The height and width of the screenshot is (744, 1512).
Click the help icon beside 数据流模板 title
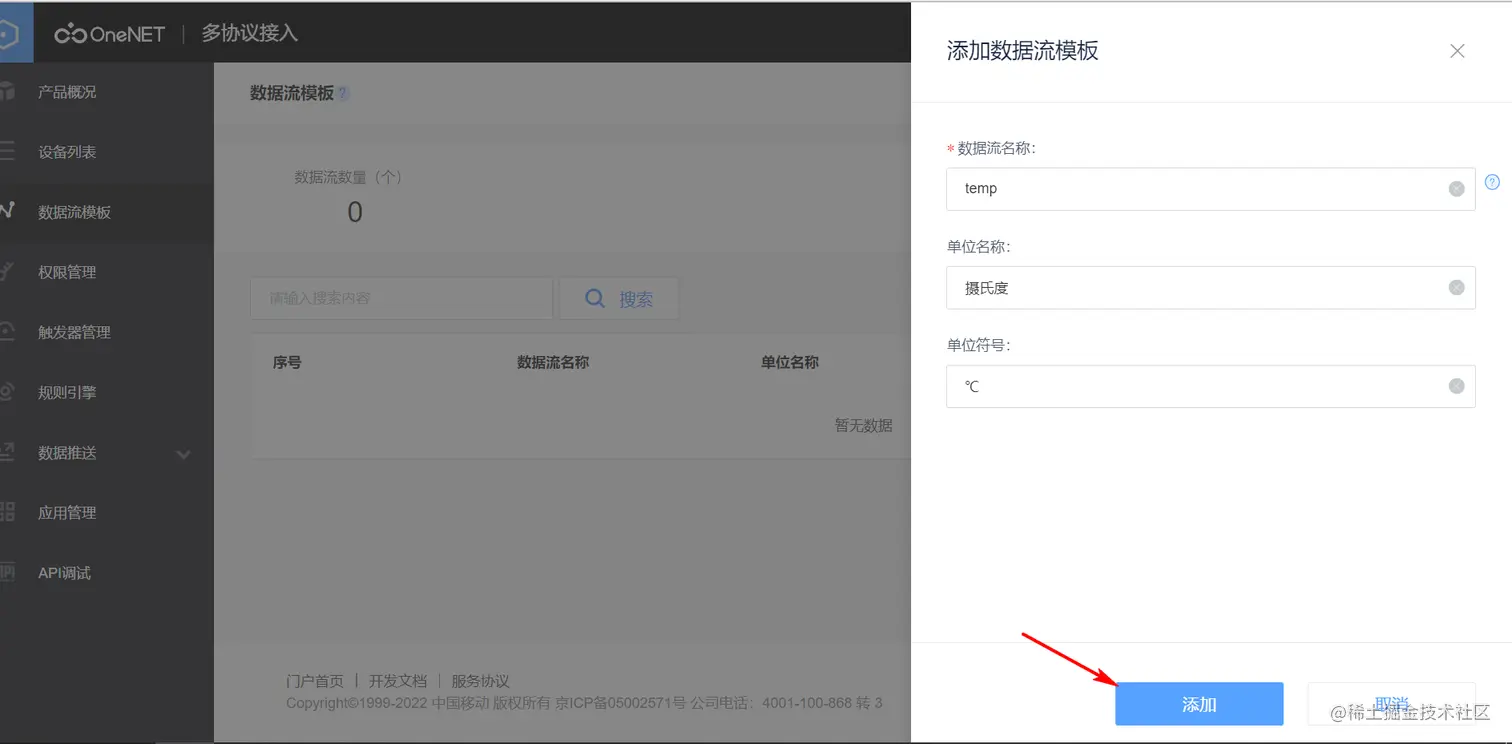coord(342,93)
